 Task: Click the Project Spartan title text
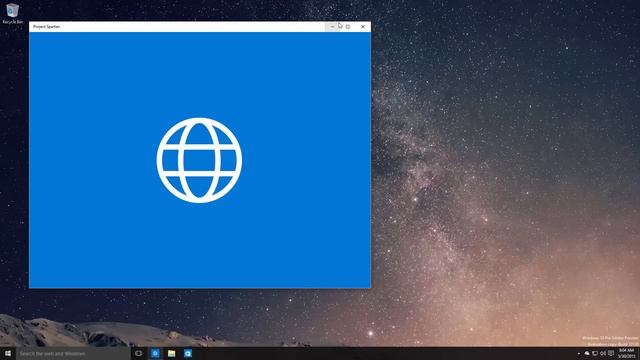pyautogui.click(x=47, y=27)
